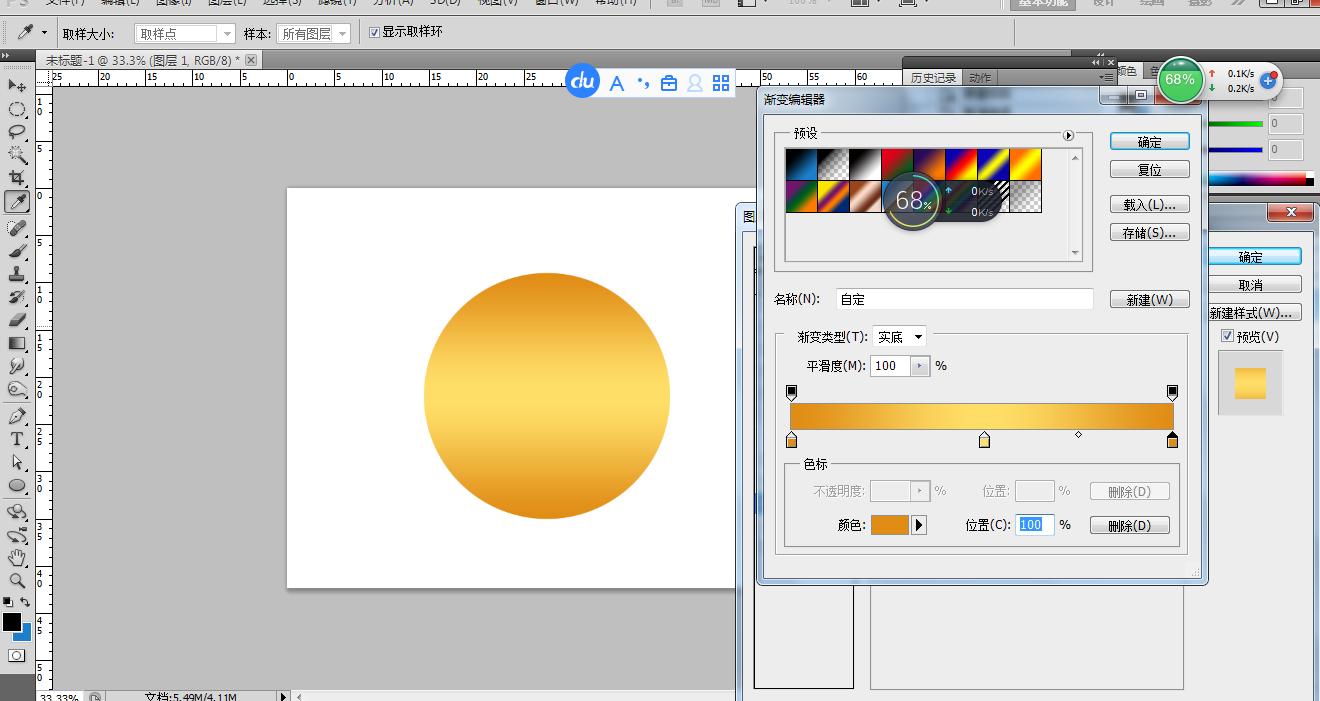The image size is (1320, 701).
Task: Select the Magic Wand tool
Action: point(14,154)
